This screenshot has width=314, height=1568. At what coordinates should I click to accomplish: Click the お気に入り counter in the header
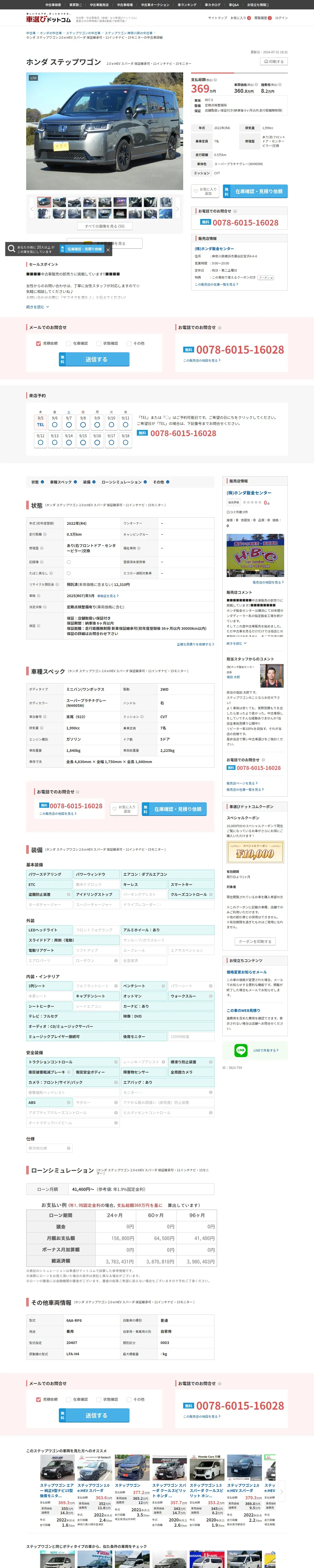pyautogui.click(x=240, y=18)
